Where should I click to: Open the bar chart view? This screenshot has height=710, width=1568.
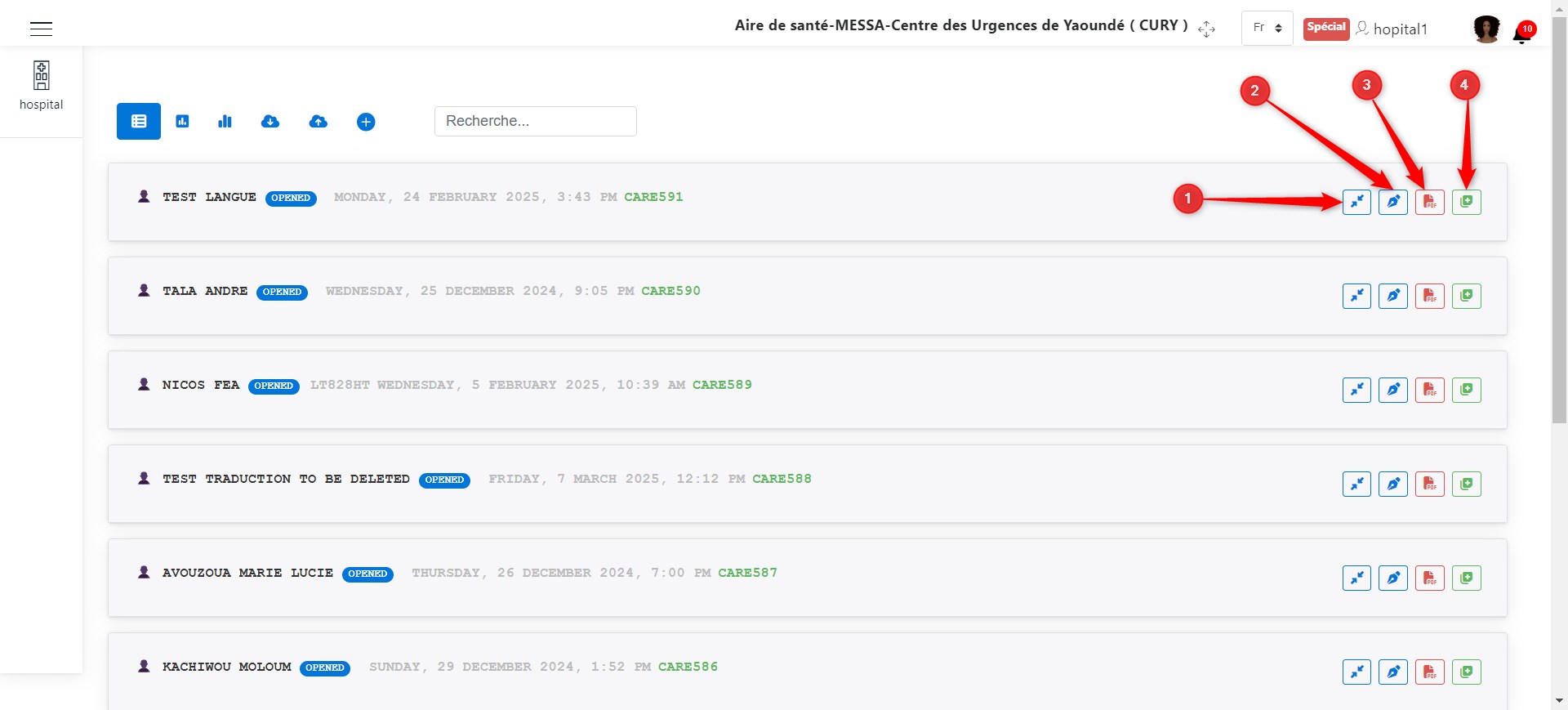coord(225,121)
